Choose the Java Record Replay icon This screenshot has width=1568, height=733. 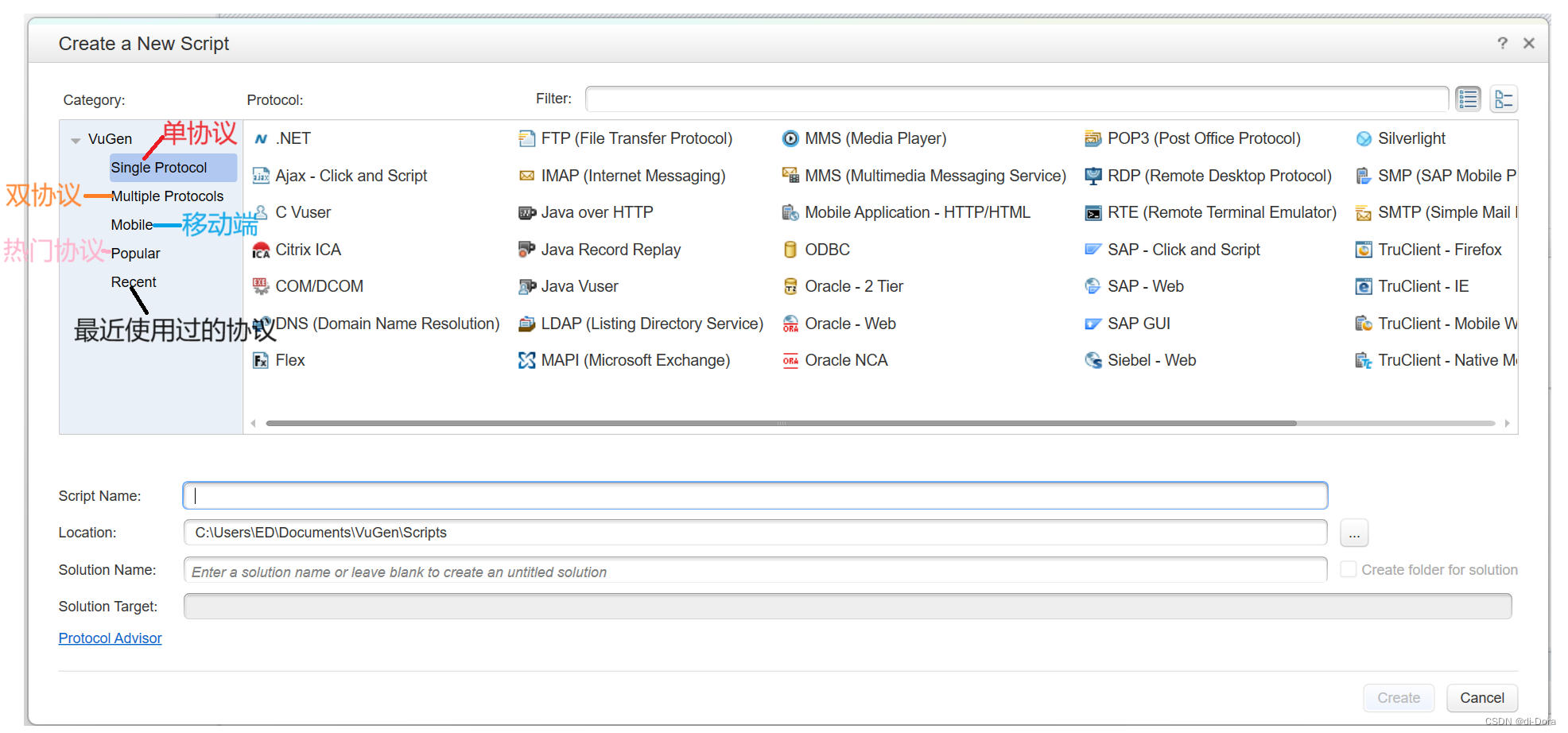[526, 250]
